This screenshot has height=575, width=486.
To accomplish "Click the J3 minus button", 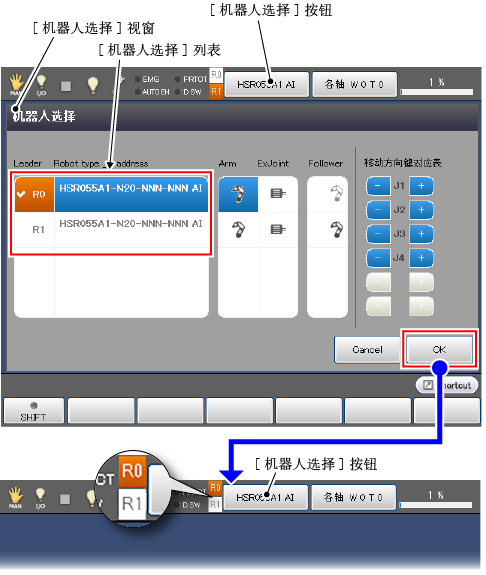I will [378, 234].
